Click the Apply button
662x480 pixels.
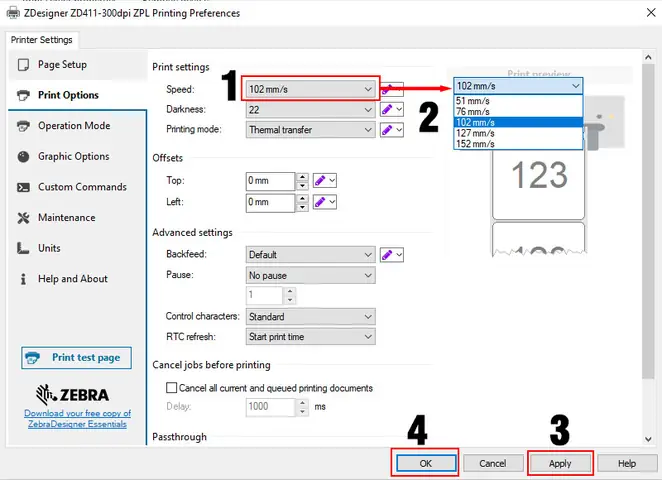(560, 463)
